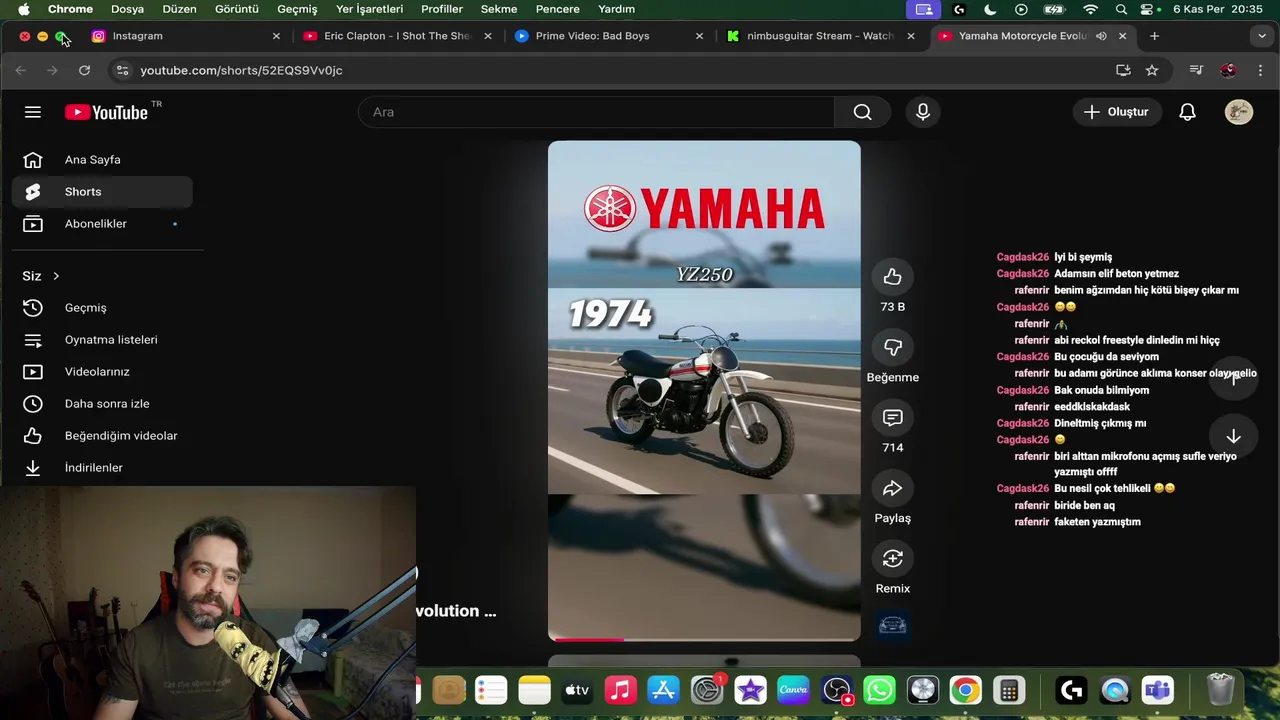
Task: Switch to the nimbusguitar Stream tab
Action: pyautogui.click(x=820, y=36)
